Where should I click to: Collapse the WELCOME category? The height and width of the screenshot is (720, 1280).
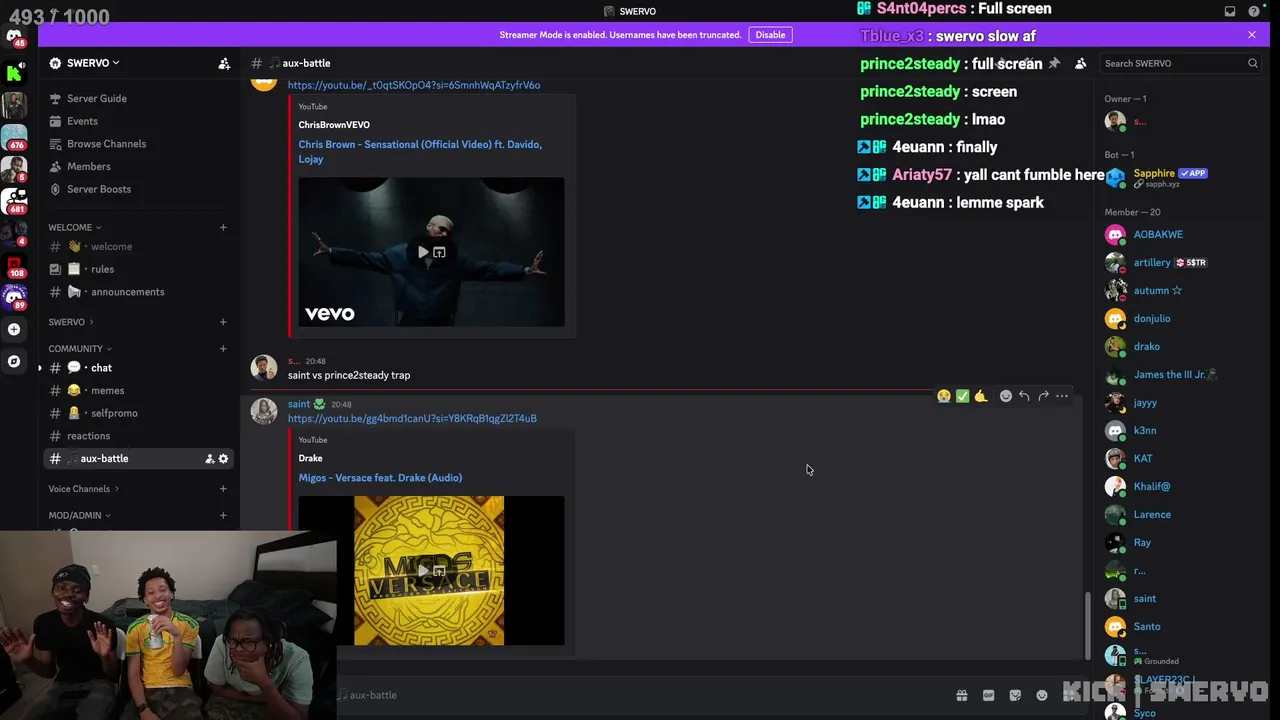pos(75,227)
